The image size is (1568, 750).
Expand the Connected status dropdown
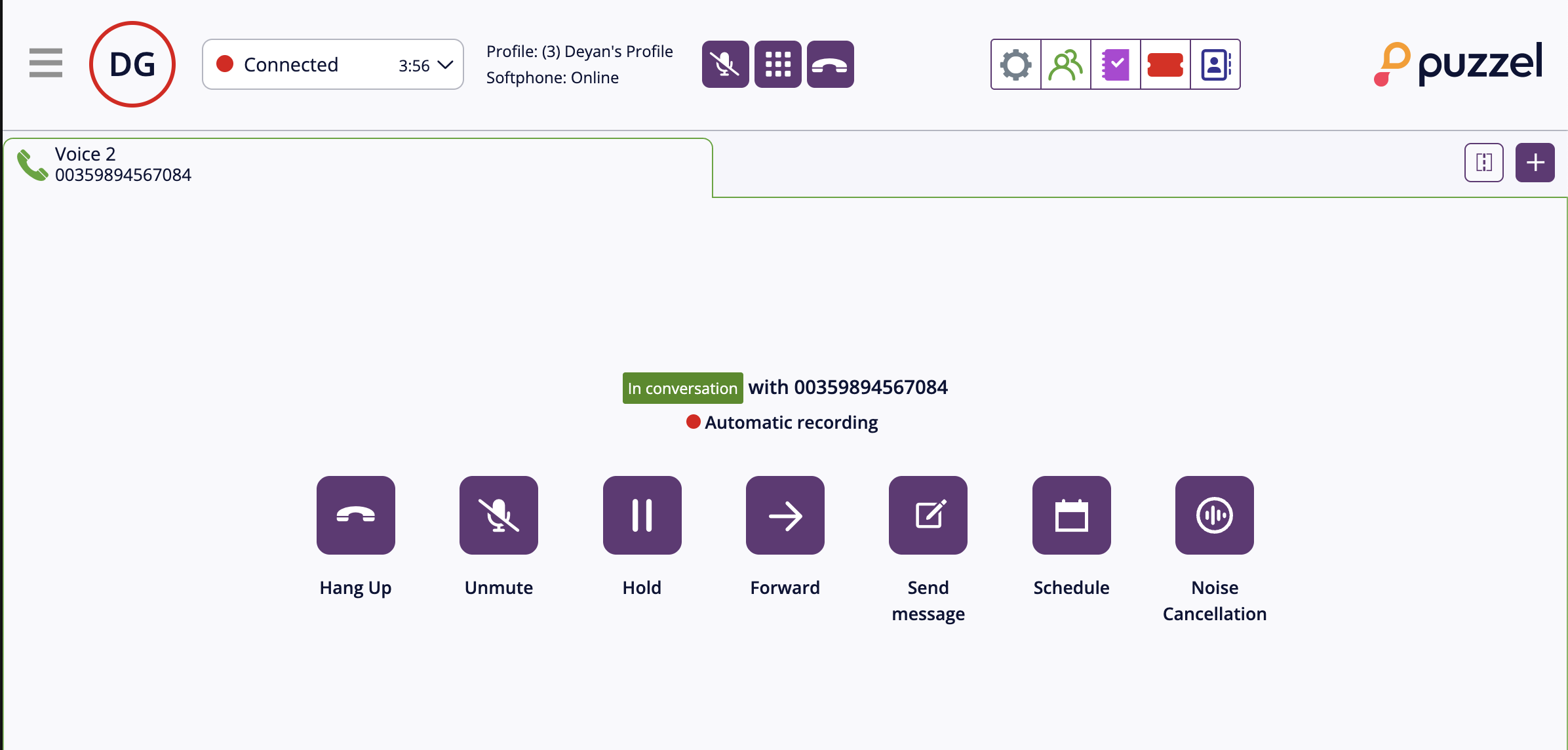coord(445,64)
